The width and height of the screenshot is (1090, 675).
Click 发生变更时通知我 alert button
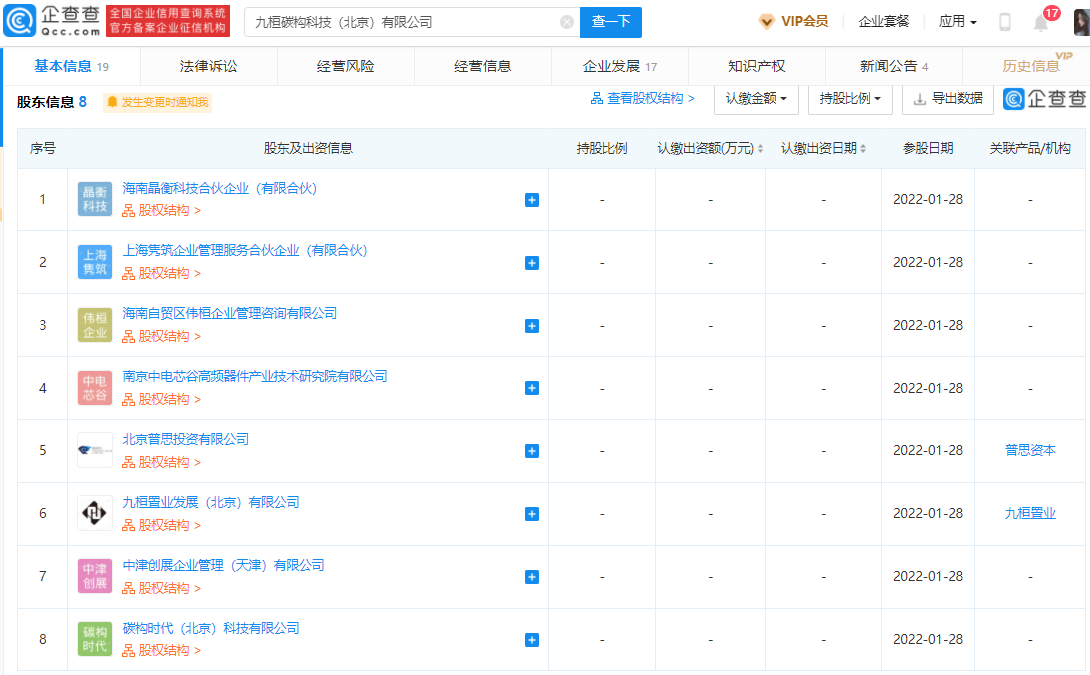coord(158,102)
